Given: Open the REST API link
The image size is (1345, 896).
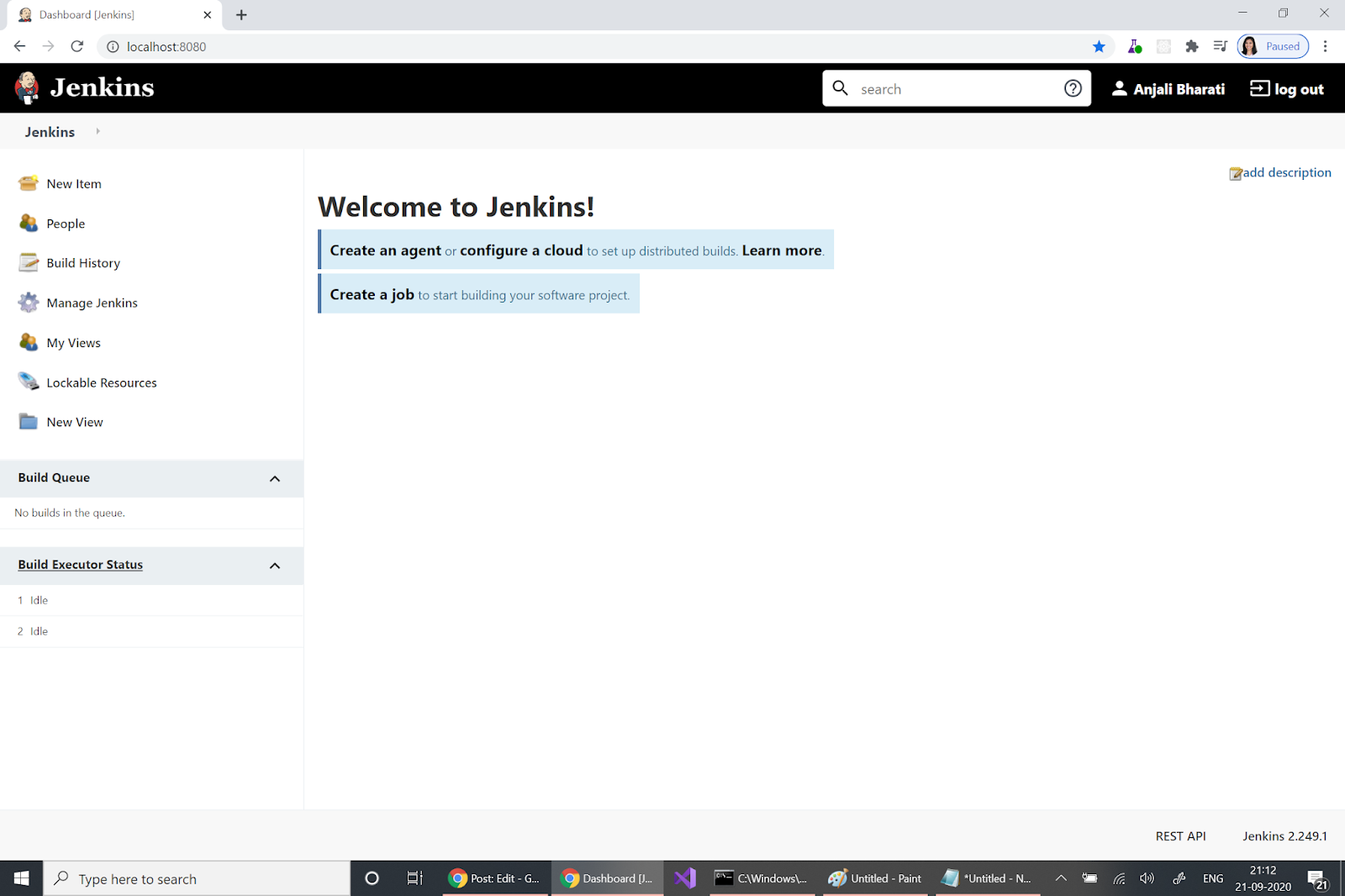Looking at the screenshot, I should point(1180,836).
